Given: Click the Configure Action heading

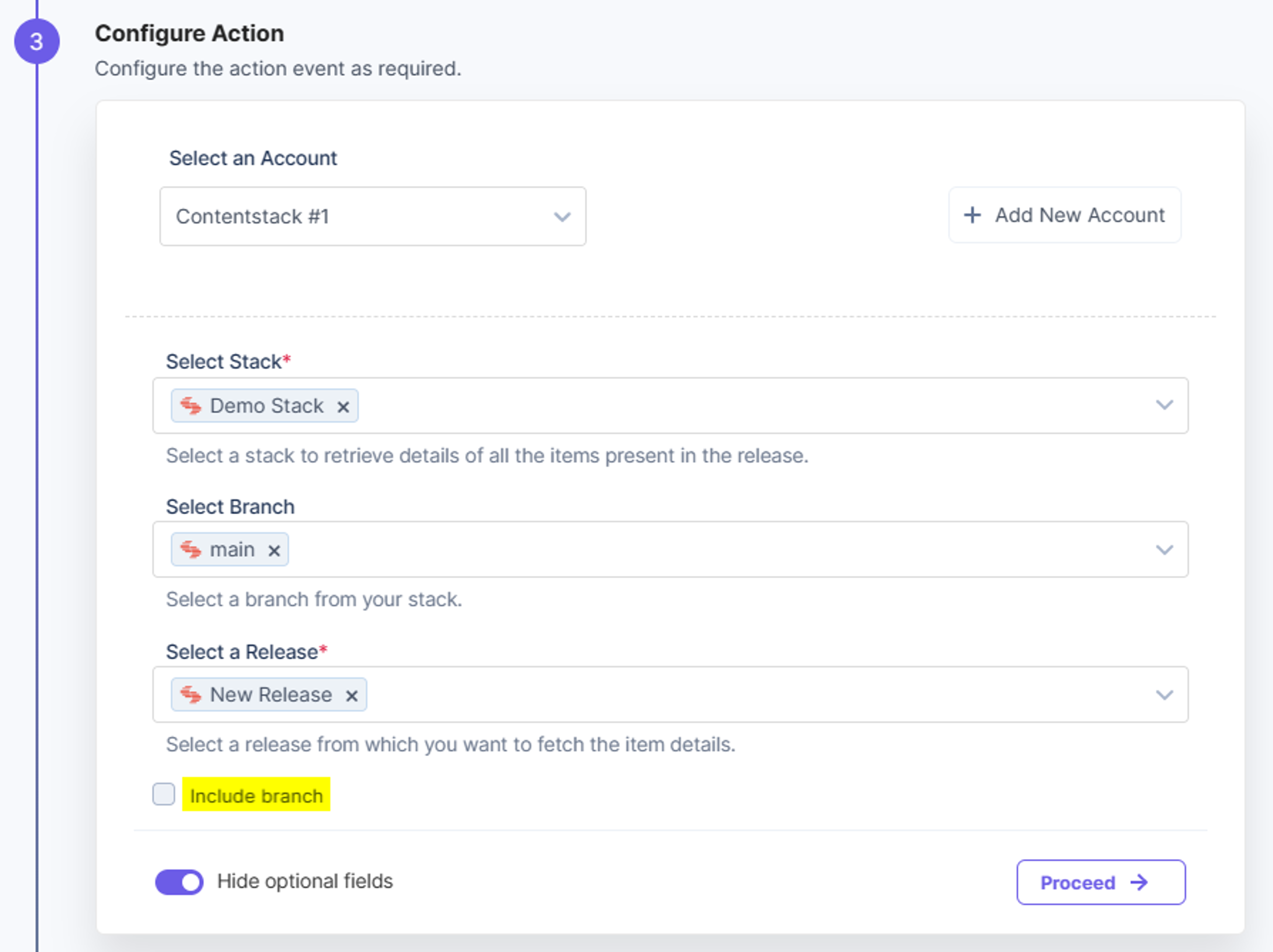Looking at the screenshot, I should [189, 33].
